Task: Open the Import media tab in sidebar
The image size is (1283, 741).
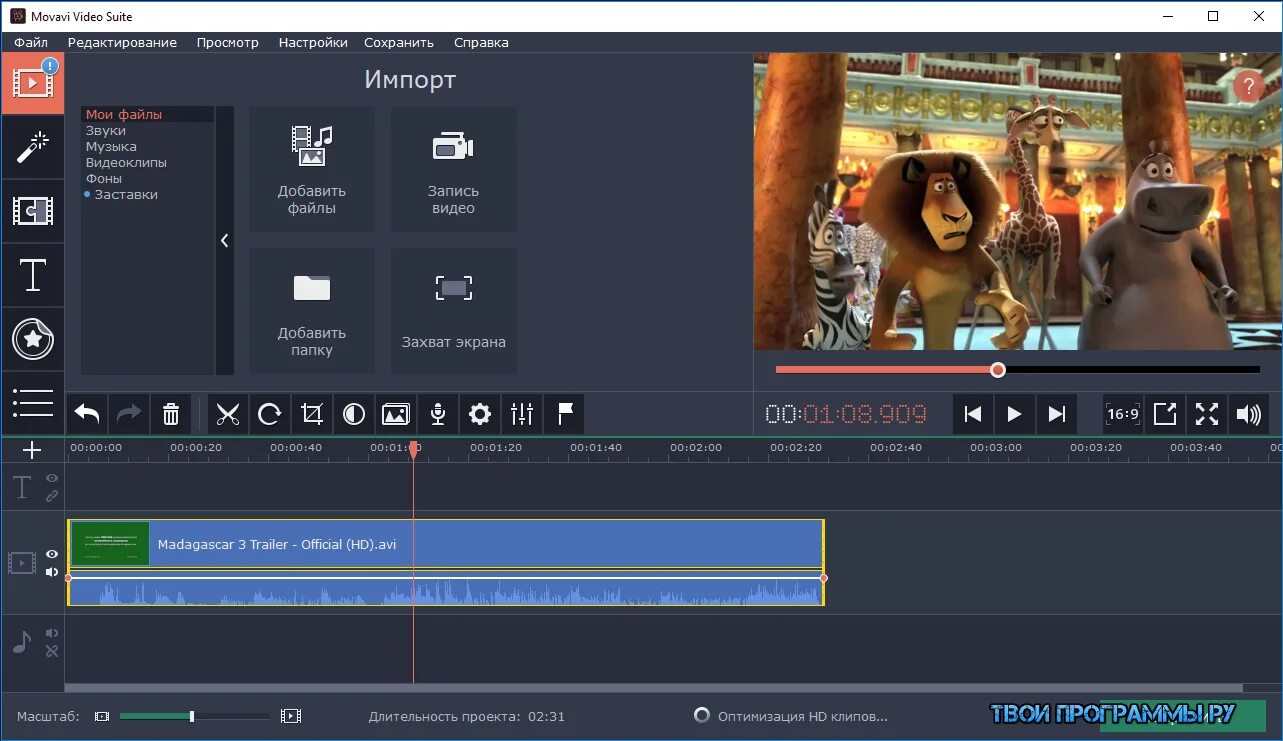Action: click(x=33, y=83)
